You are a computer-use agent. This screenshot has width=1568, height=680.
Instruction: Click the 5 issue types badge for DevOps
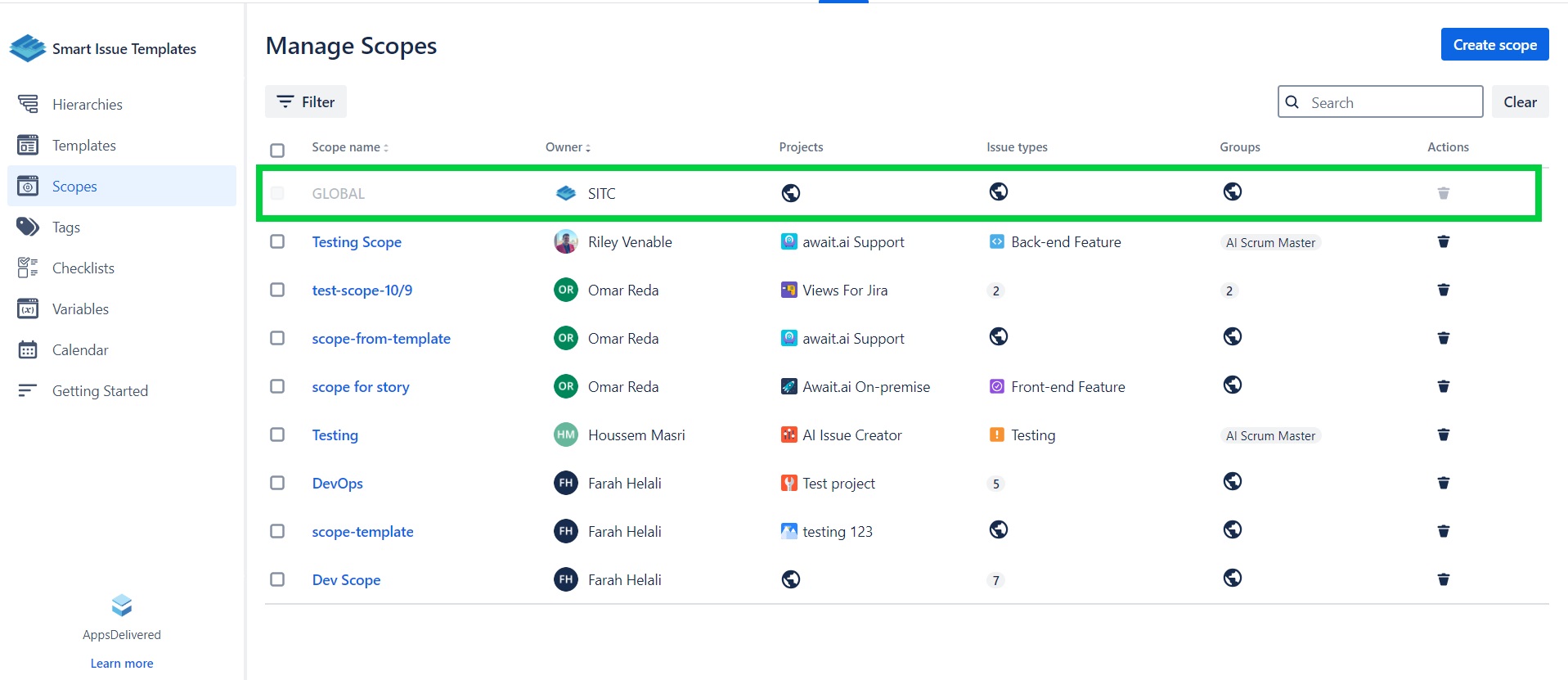pos(995,484)
